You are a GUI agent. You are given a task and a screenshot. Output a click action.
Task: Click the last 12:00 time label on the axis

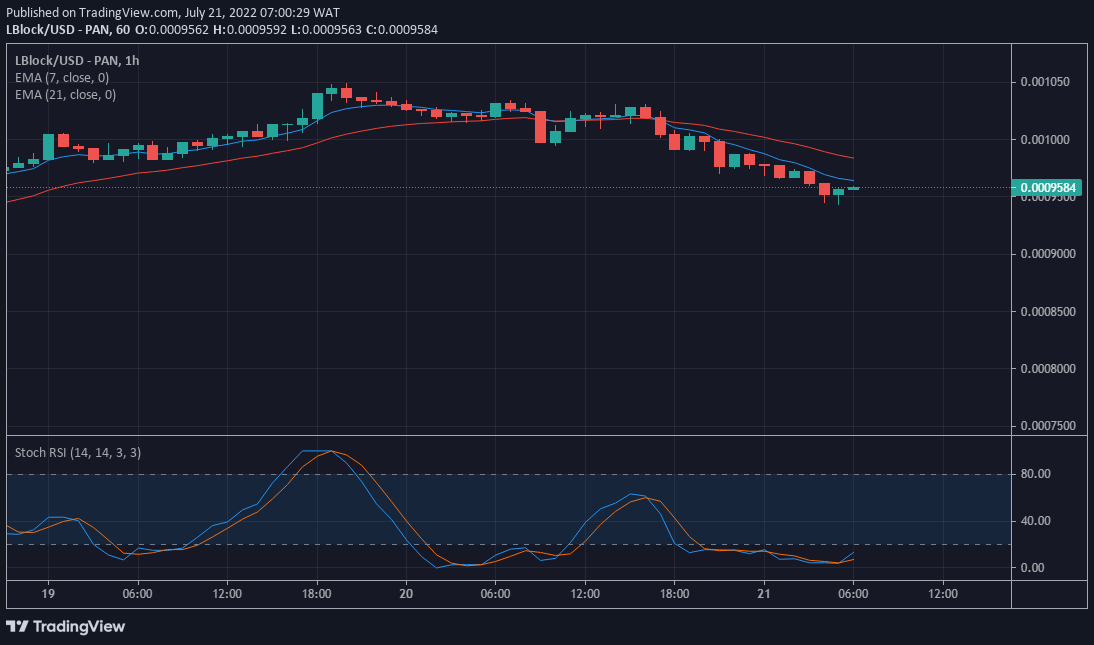click(x=943, y=593)
